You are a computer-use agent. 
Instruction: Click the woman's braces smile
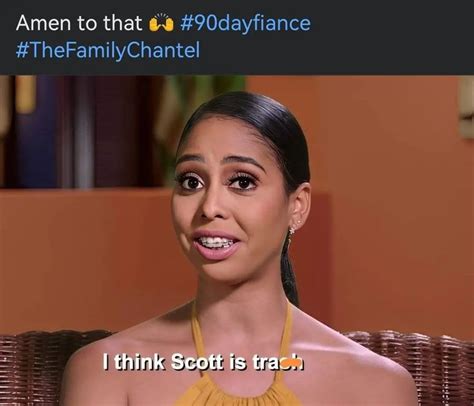point(216,242)
